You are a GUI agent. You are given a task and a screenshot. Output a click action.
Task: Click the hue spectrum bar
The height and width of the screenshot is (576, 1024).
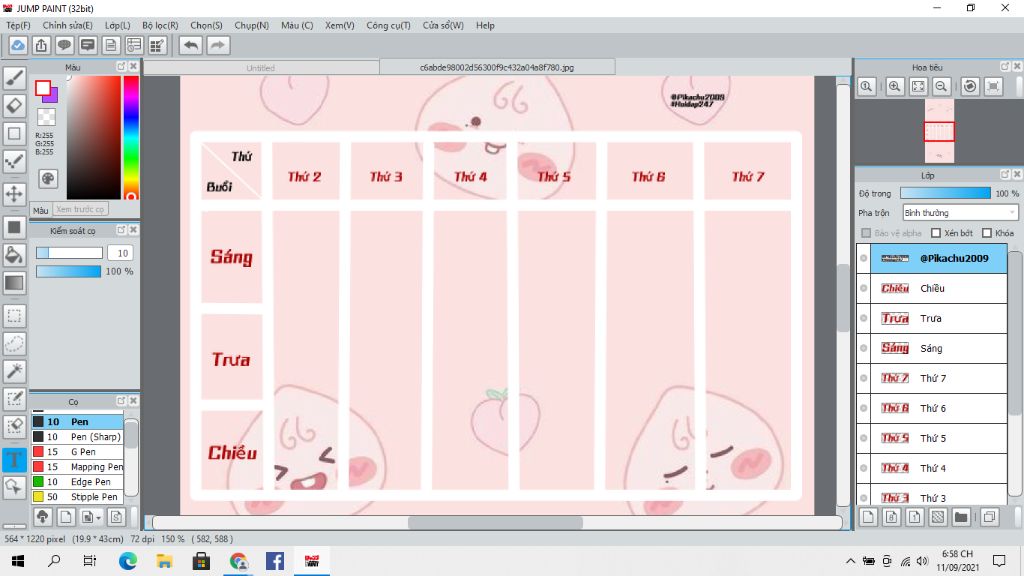coord(131,137)
